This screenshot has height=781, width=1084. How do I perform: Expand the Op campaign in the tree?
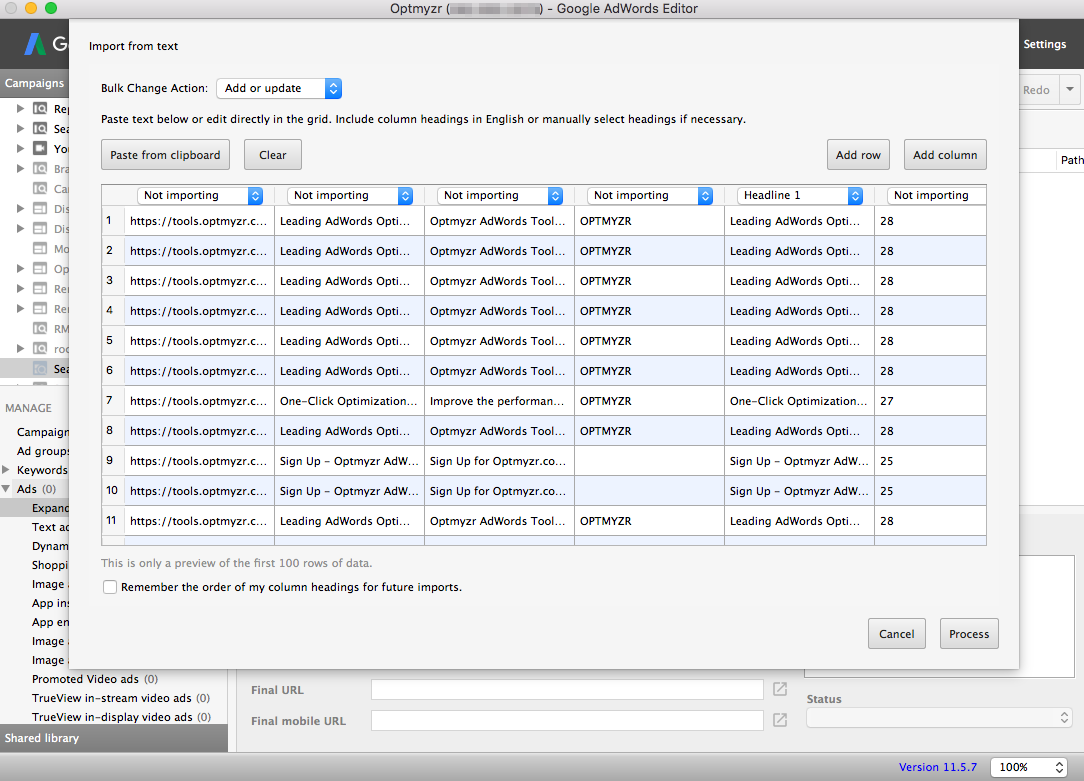click(20, 269)
